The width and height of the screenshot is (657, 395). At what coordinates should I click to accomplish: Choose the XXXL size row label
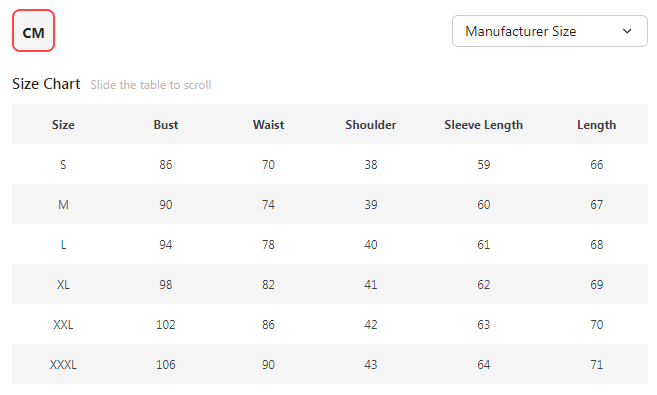tap(63, 365)
